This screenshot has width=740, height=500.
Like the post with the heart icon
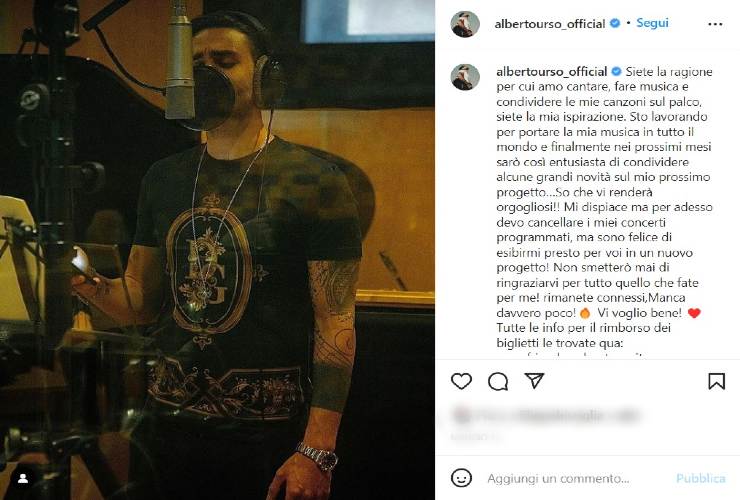(461, 381)
